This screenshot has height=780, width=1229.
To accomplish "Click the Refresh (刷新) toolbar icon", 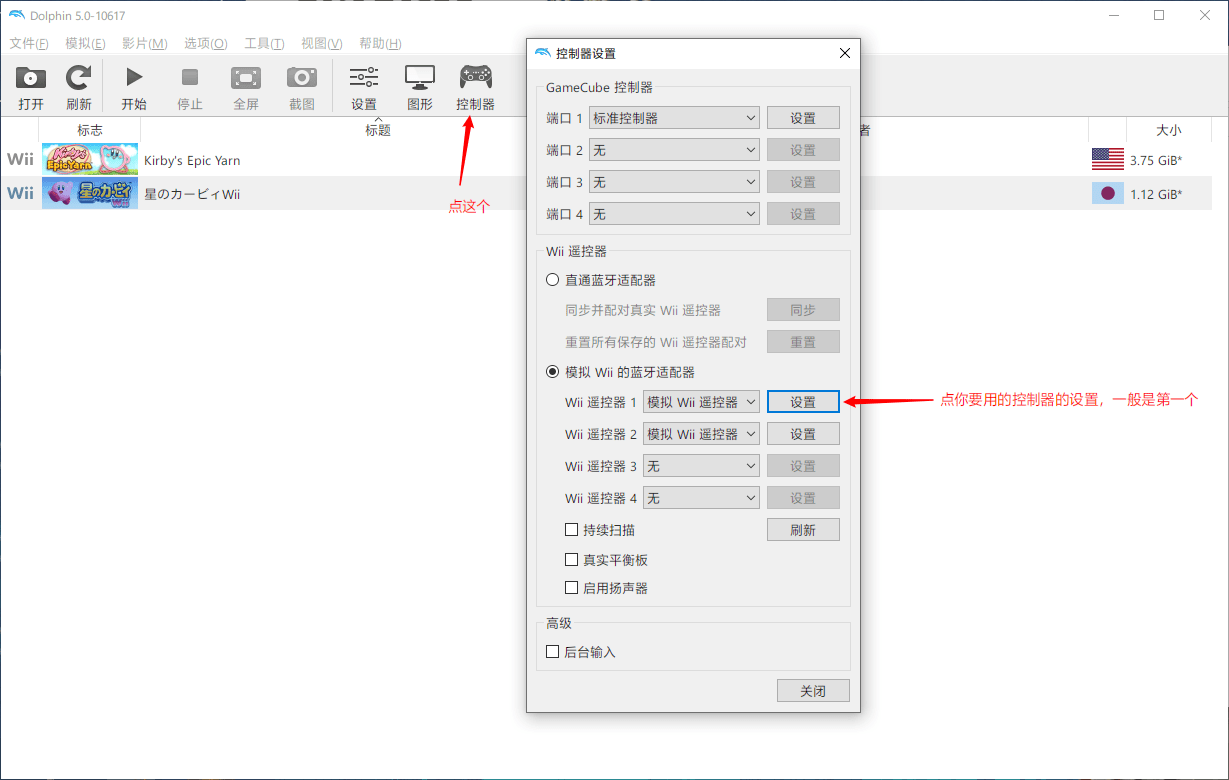I will coord(79,78).
